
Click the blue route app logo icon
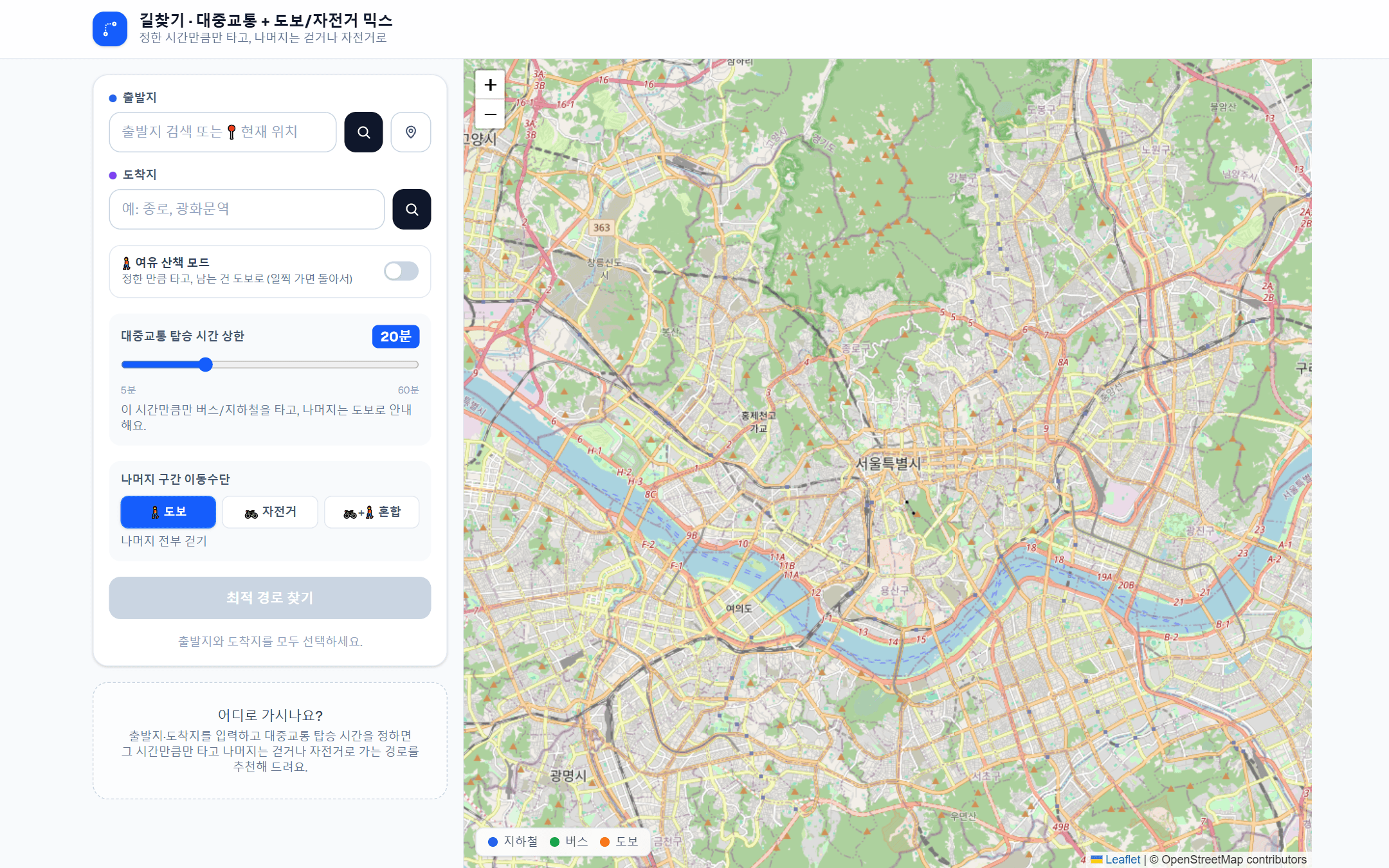point(110,29)
